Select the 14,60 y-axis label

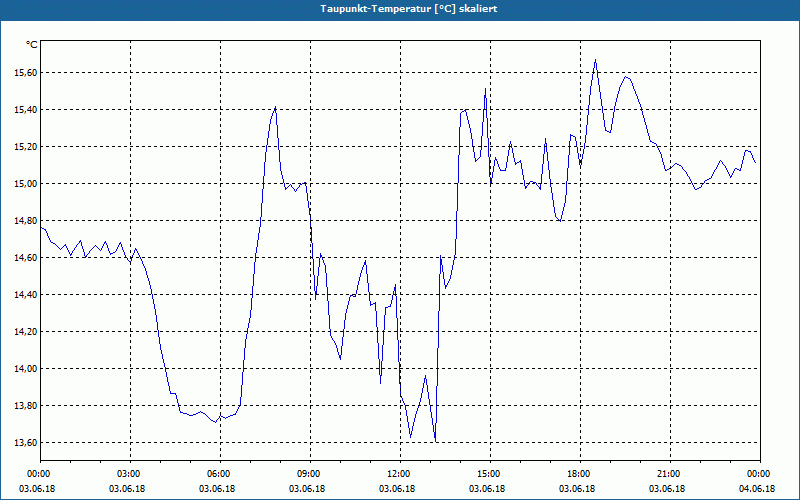point(27,258)
